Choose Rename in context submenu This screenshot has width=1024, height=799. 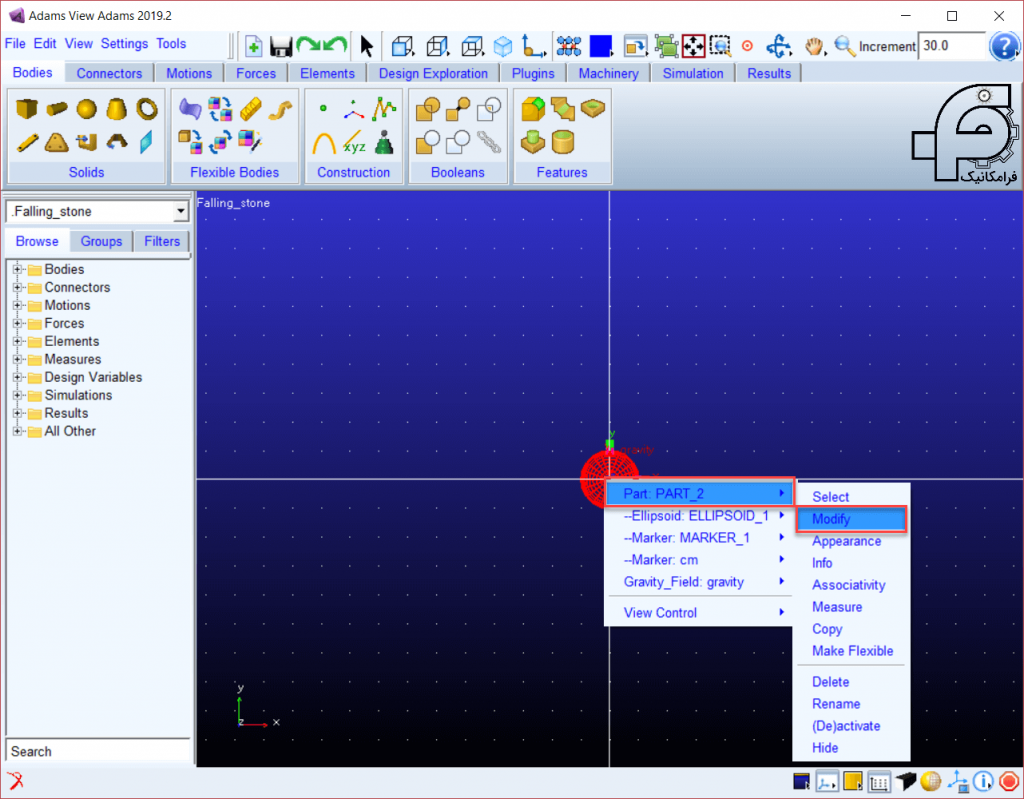[x=836, y=704]
